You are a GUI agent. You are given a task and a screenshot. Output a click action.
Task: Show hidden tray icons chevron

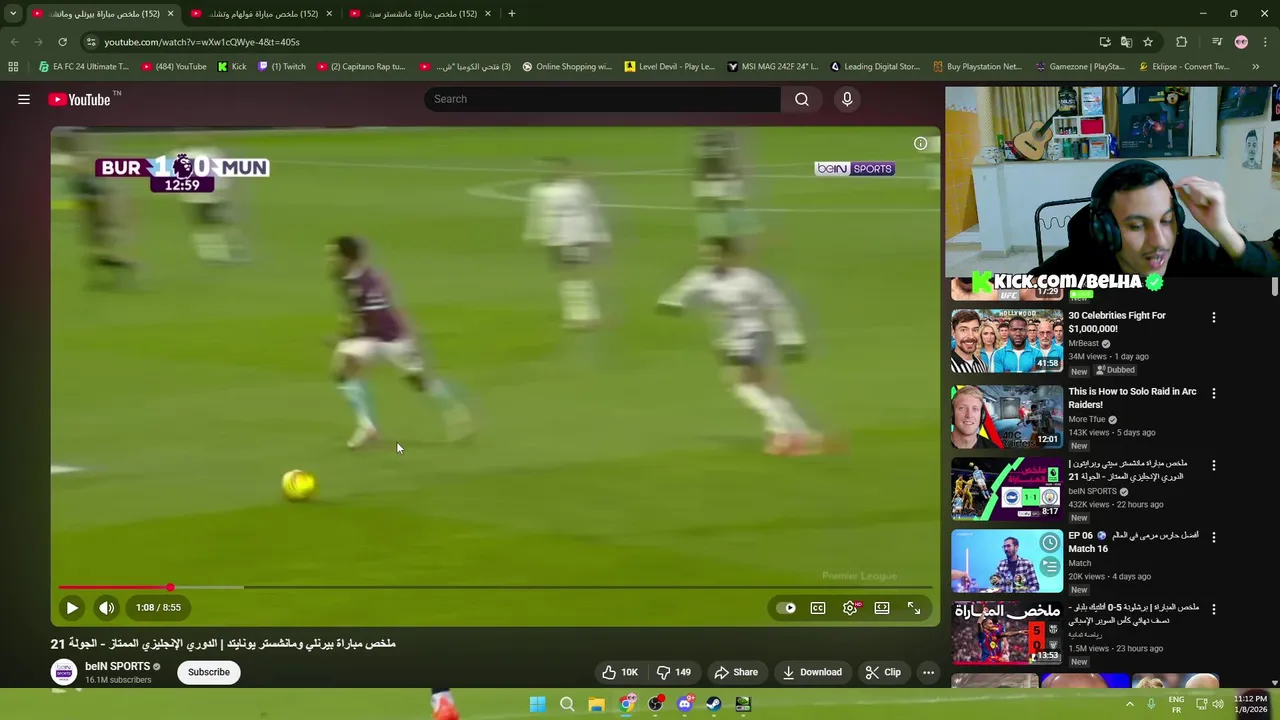pyautogui.click(x=1130, y=704)
